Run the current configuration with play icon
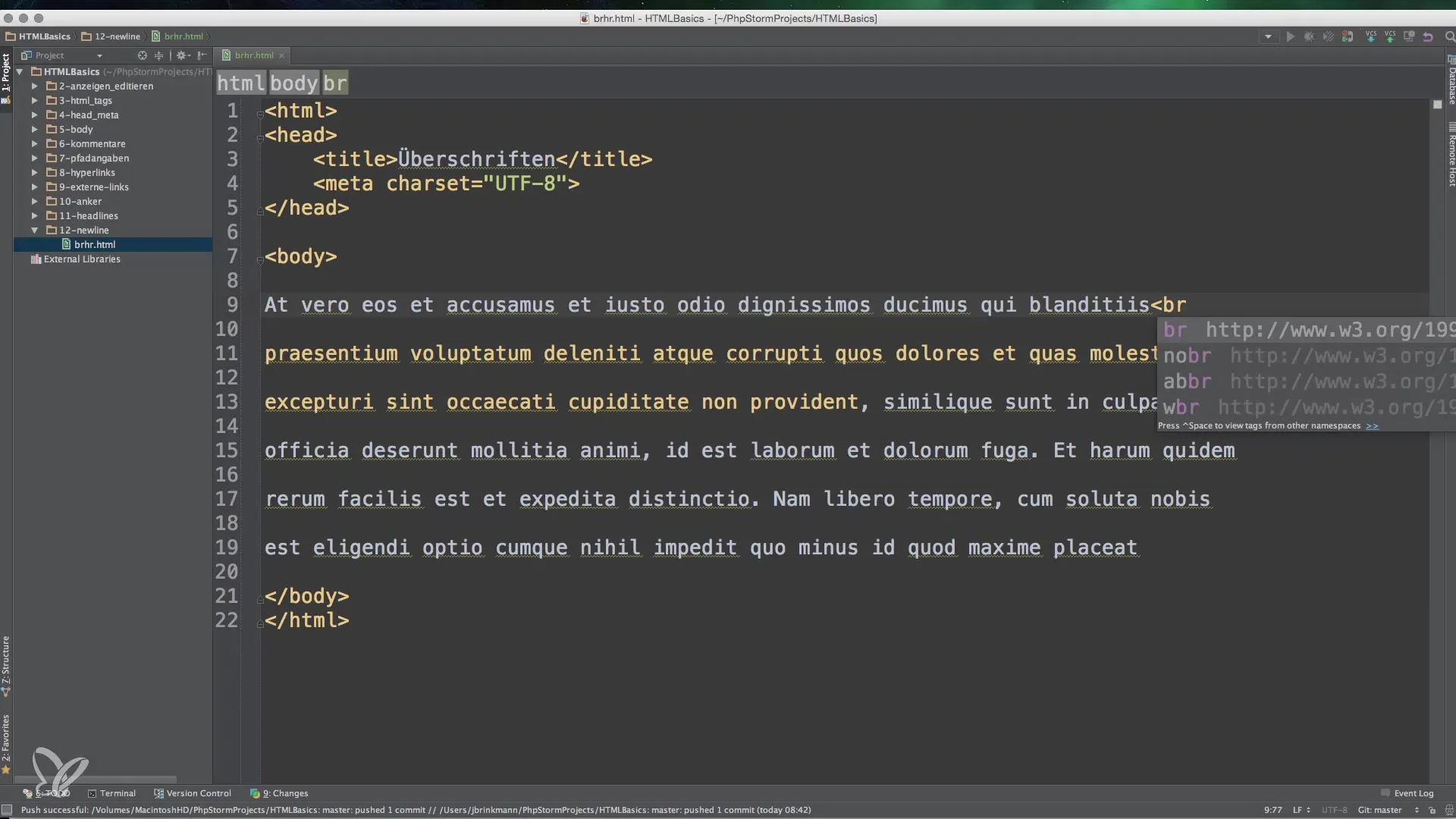This screenshot has height=819, width=1456. (1290, 36)
